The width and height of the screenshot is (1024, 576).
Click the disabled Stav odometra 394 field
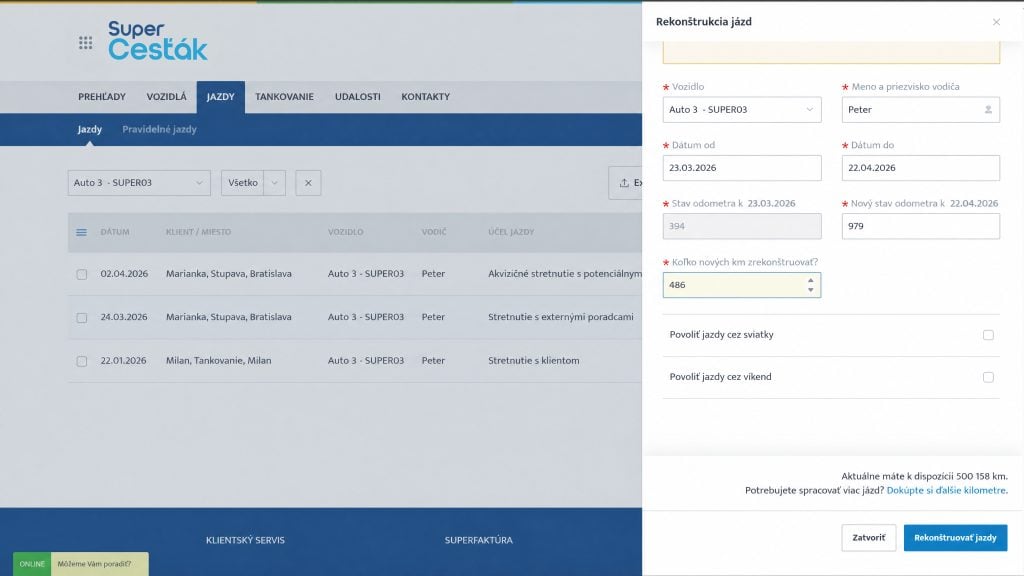coord(742,226)
